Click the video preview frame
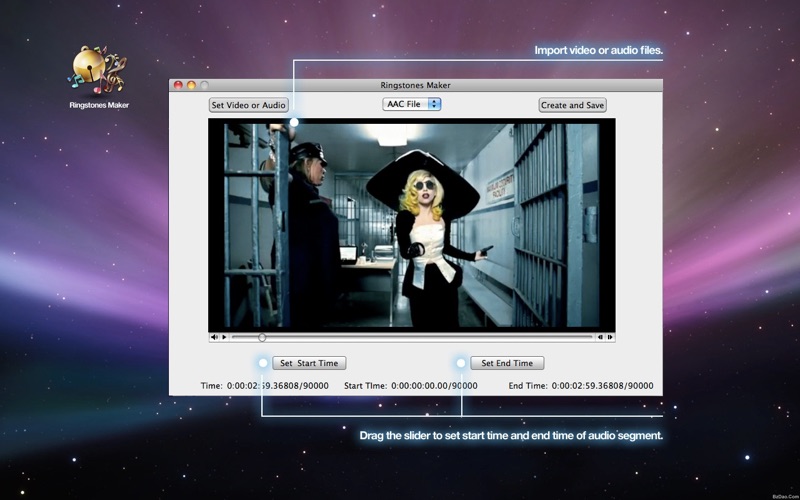This screenshot has width=800, height=500. (412, 225)
